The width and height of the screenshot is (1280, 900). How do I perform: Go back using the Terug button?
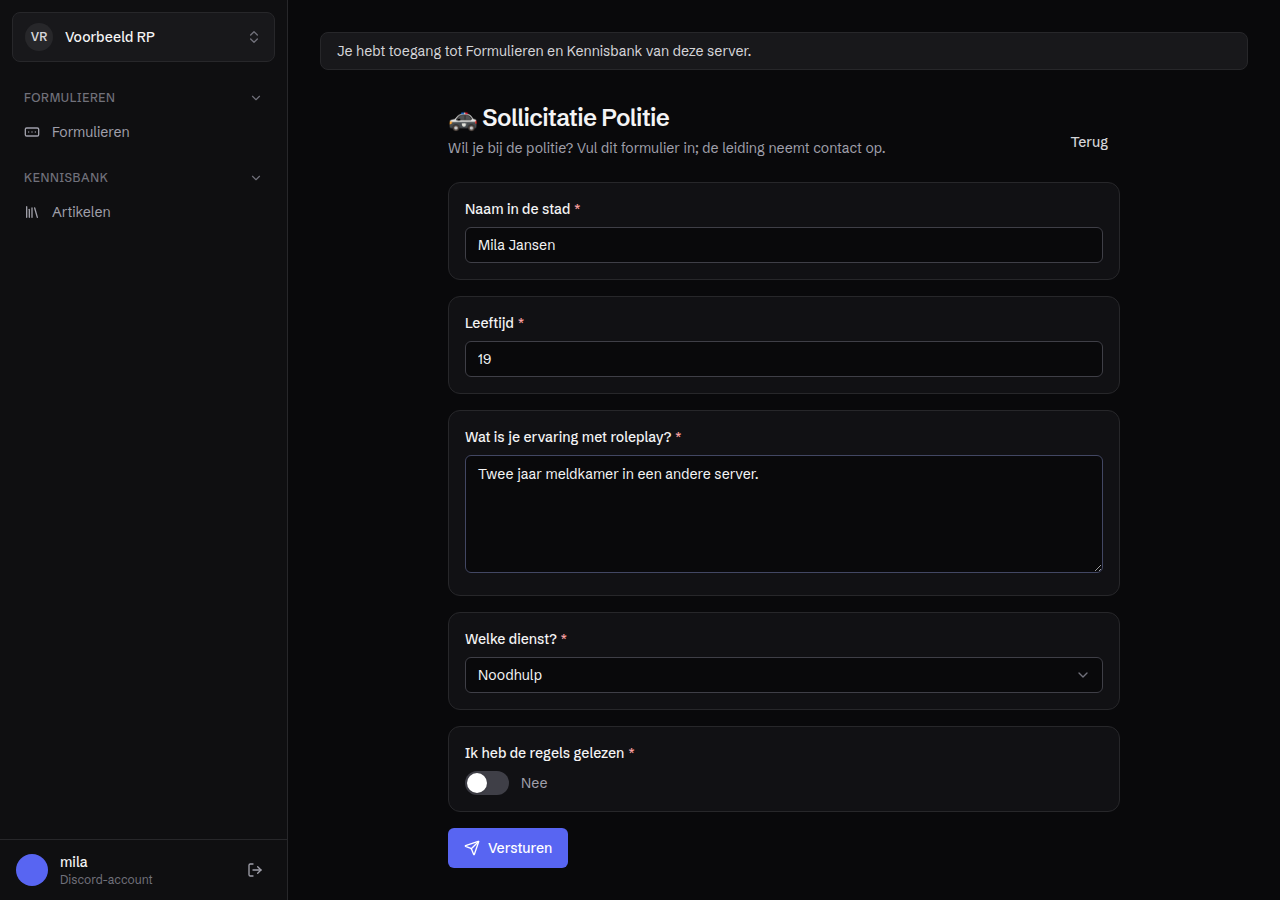pos(1089,142)
